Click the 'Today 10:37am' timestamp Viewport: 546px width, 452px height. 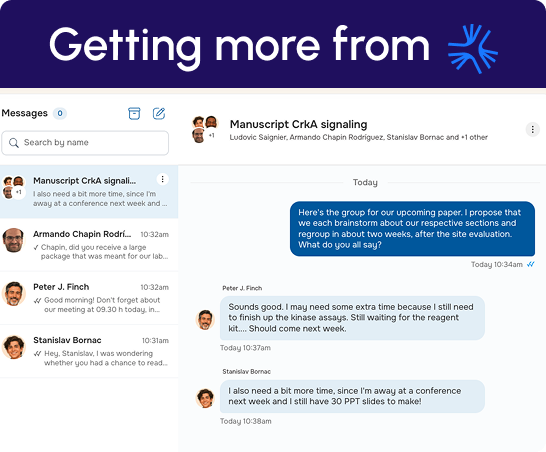[245, 348]
